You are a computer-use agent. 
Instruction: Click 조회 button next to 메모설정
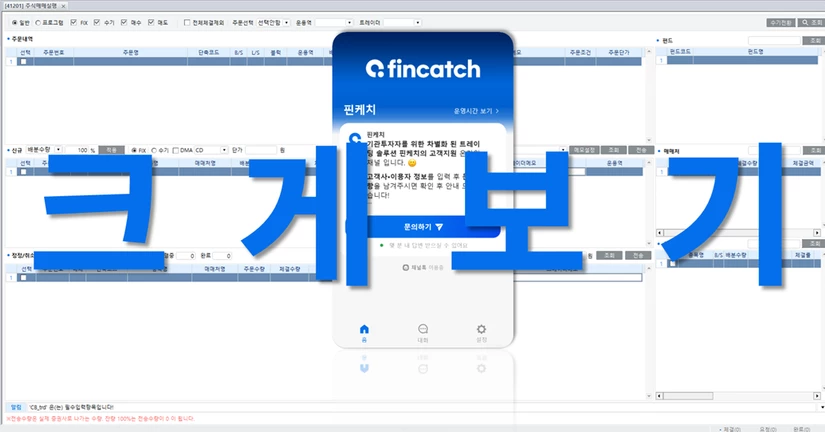click(613, 150)
